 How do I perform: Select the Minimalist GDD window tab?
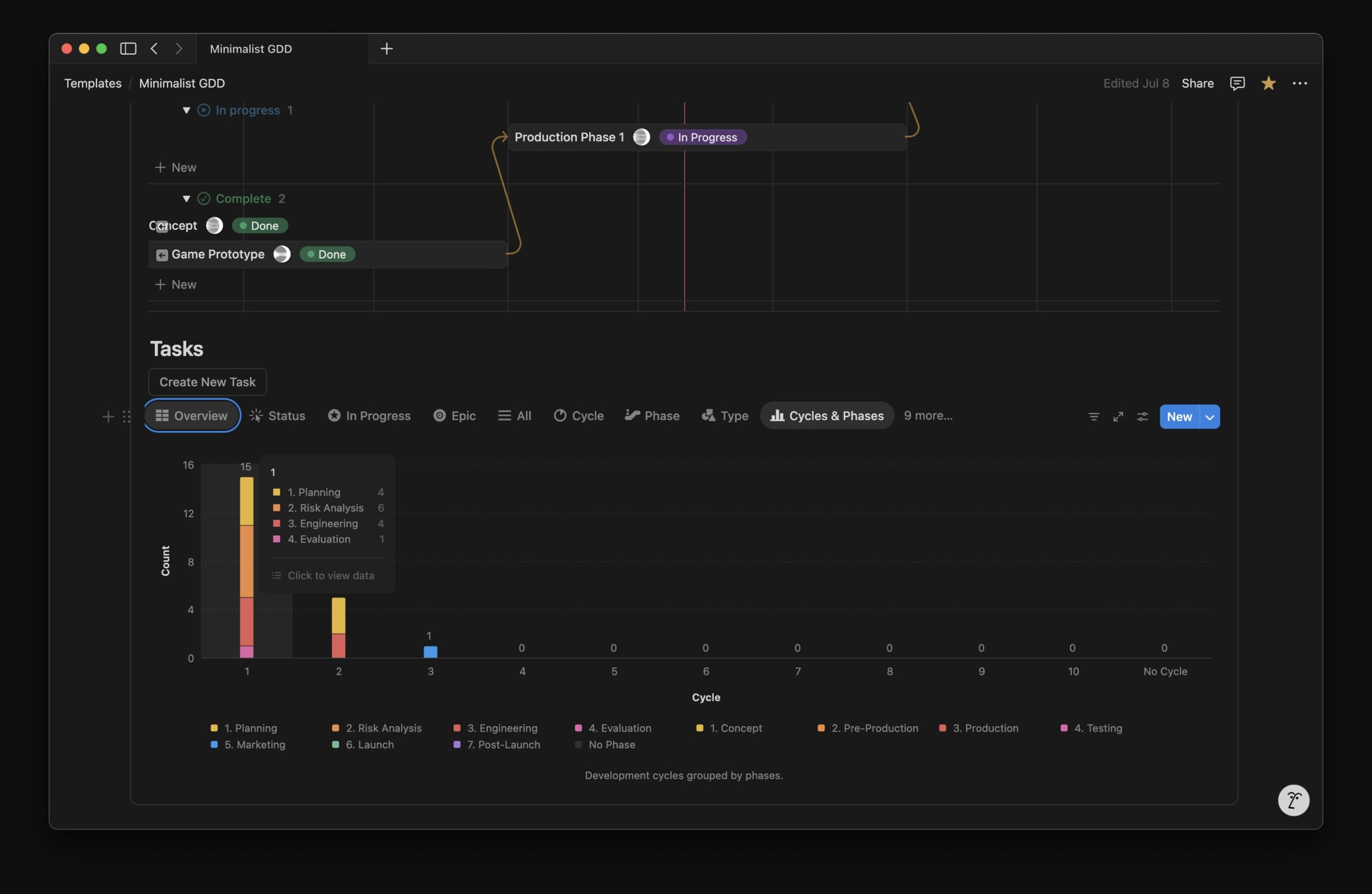282,48
